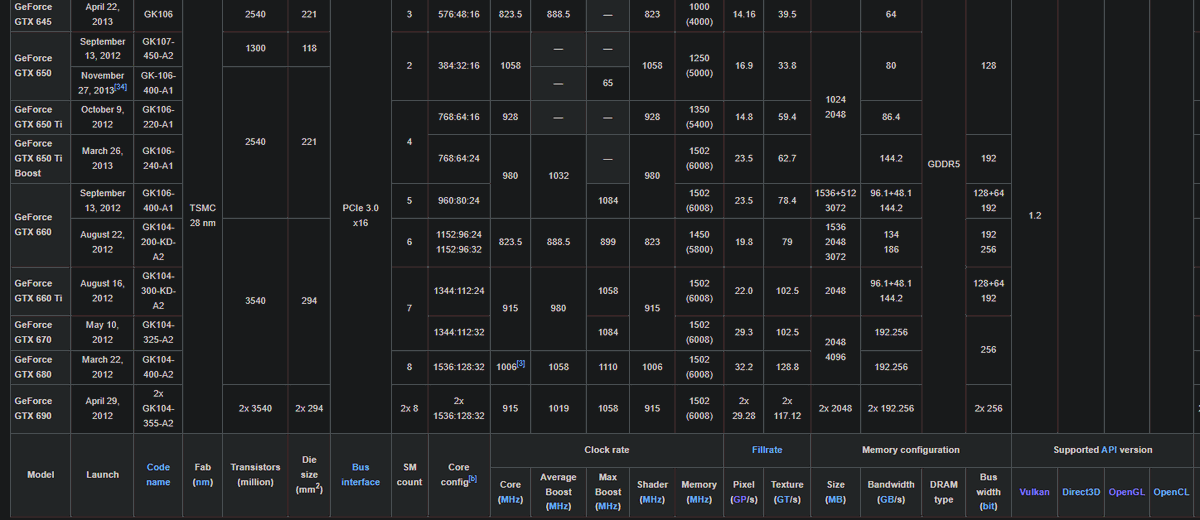Click the TSMC 28 nm fab cell
Image resolution: width=1200 pixels, height=520 pixels.
click(x=202, y=216)
